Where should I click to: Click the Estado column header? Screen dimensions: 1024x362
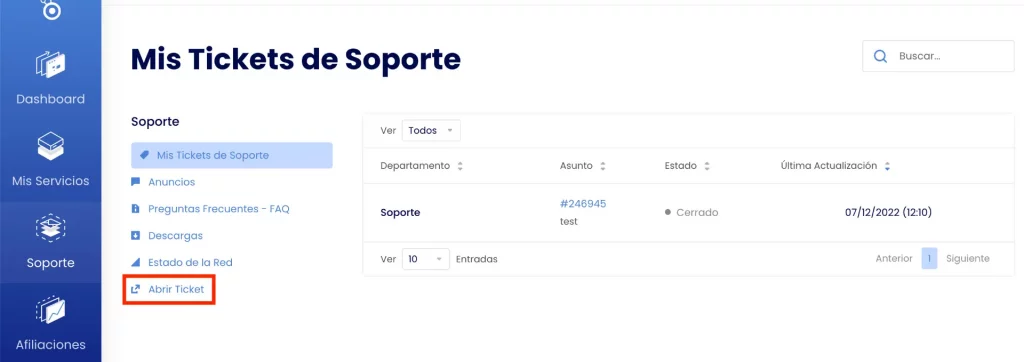pos(680,166)
